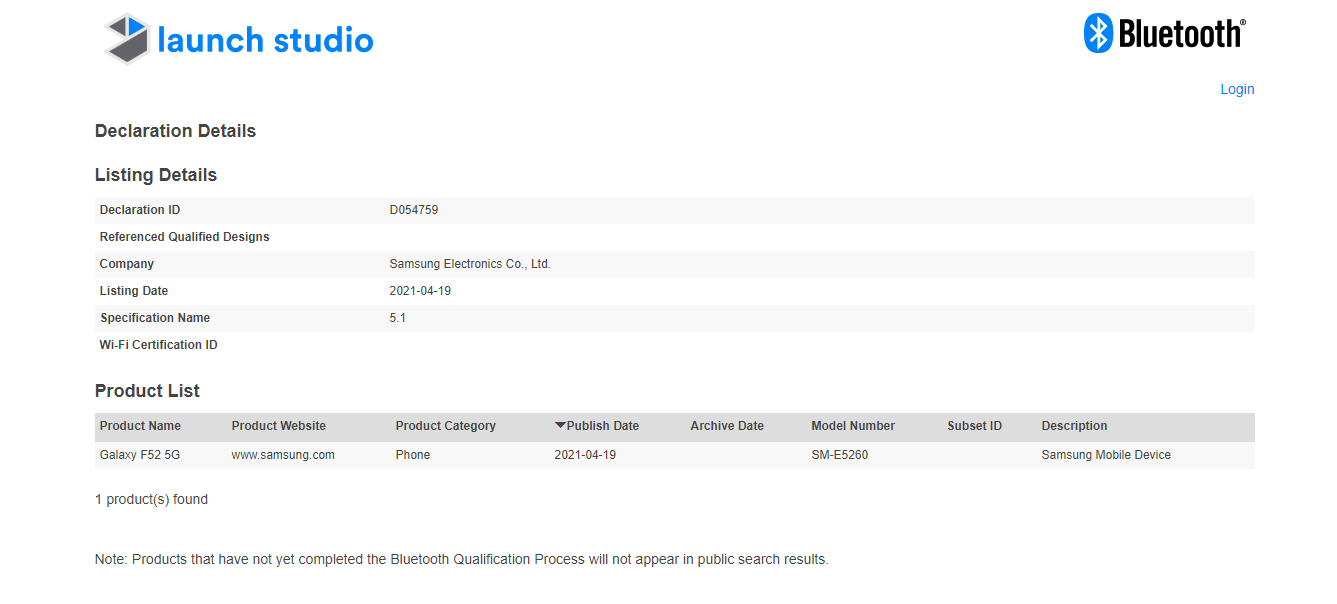
Task: Select Specification Name value 5.1
Action: [x=398, y=318]
